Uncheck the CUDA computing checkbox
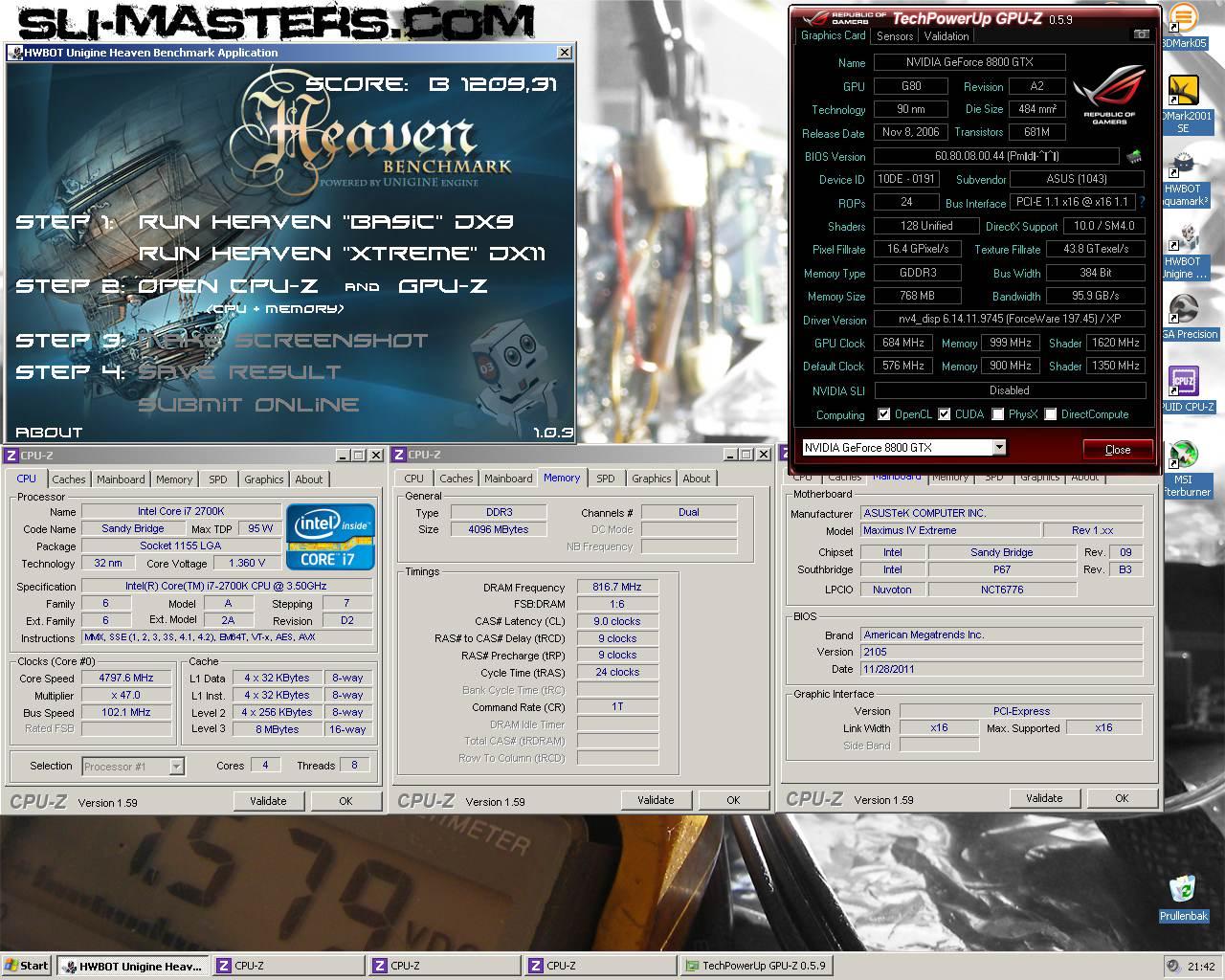Screen dimensions: 1225x980 tap(945, 414)
